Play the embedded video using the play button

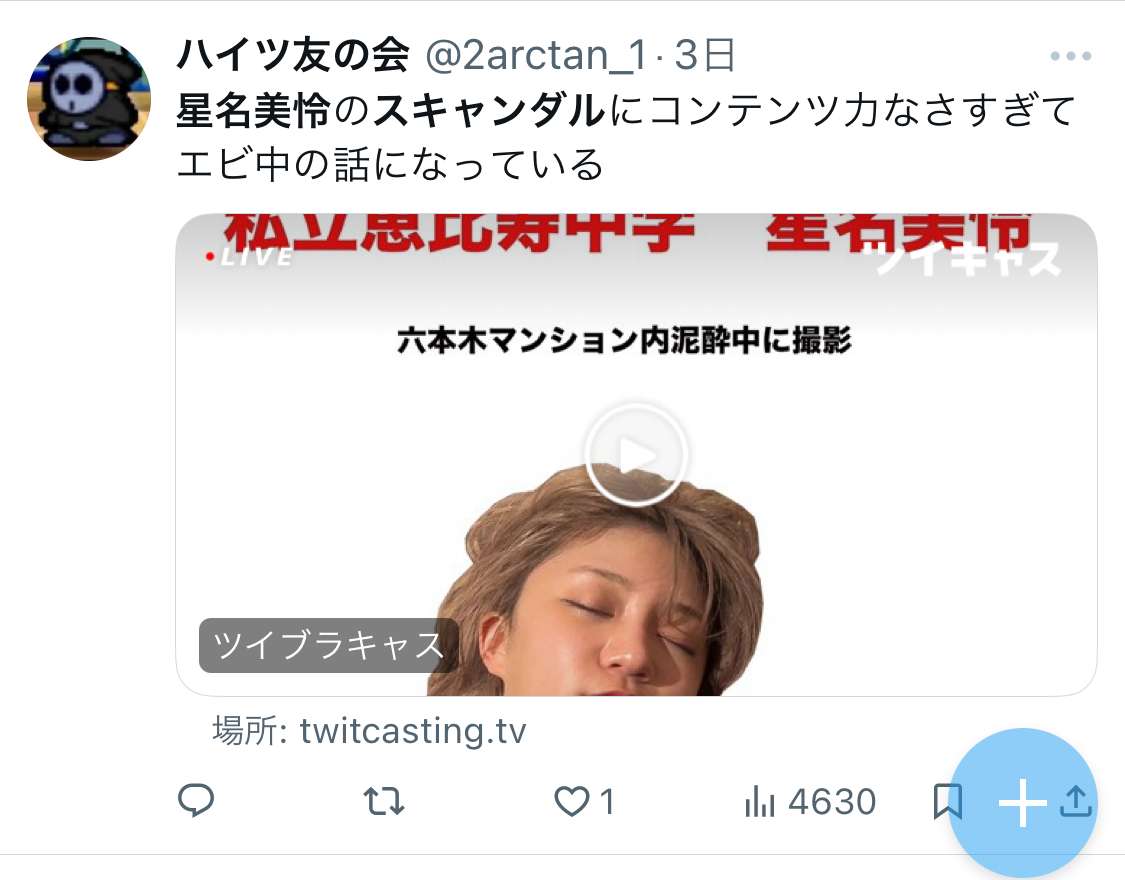pos(636,454)
